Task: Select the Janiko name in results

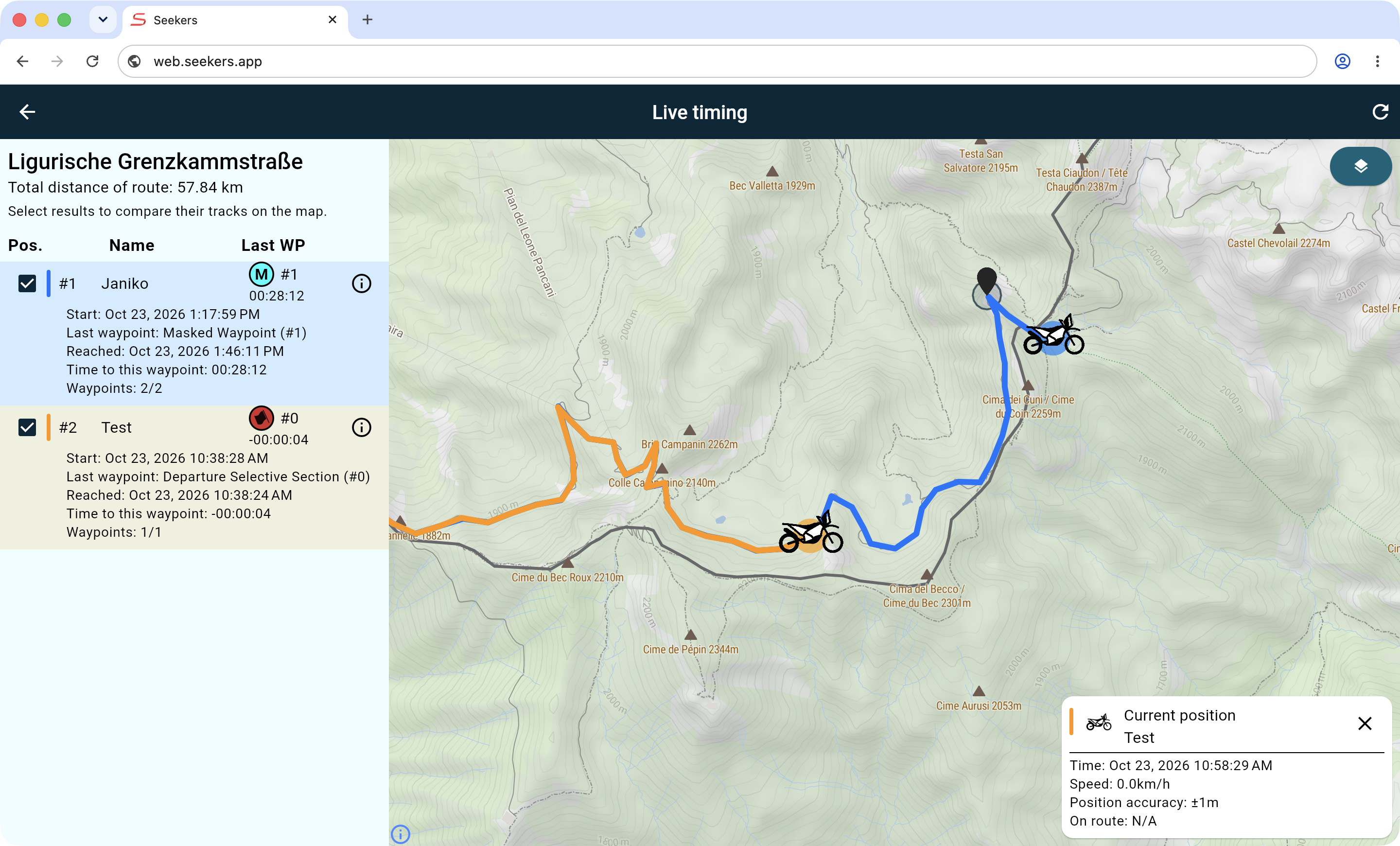Action: (x=125, y=283)
